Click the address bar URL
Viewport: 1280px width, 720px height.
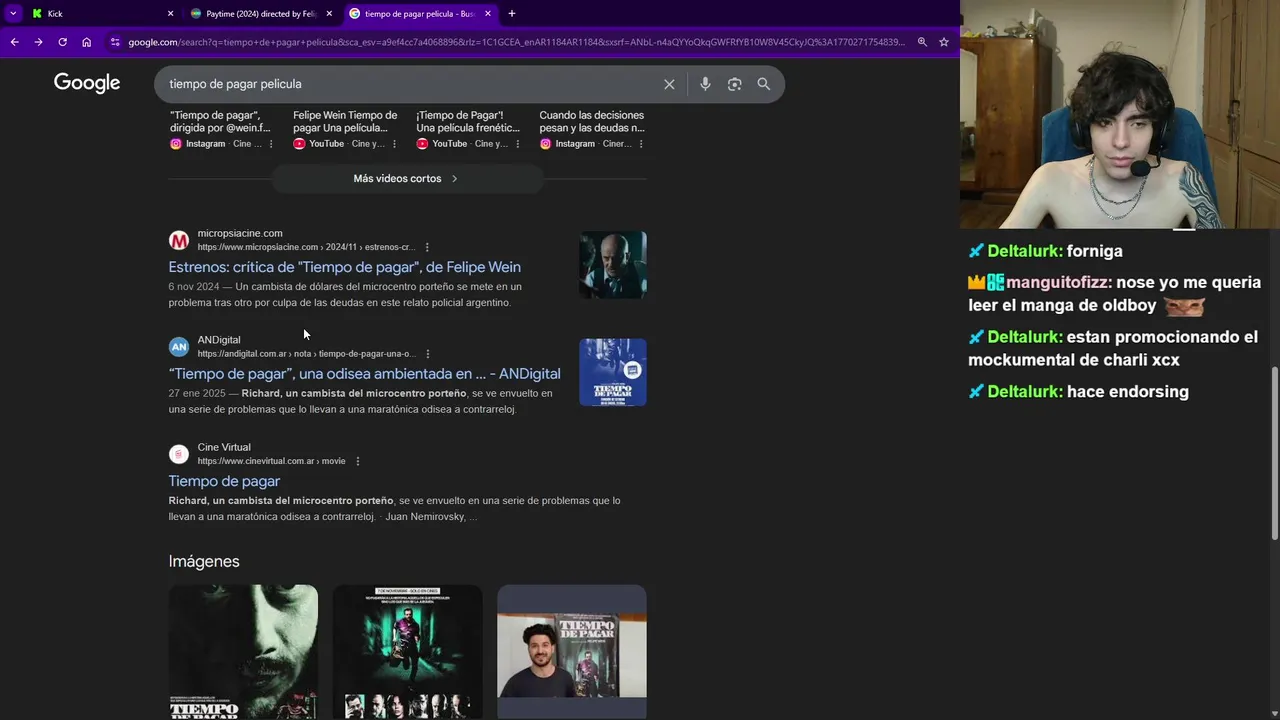pos(516,42)
